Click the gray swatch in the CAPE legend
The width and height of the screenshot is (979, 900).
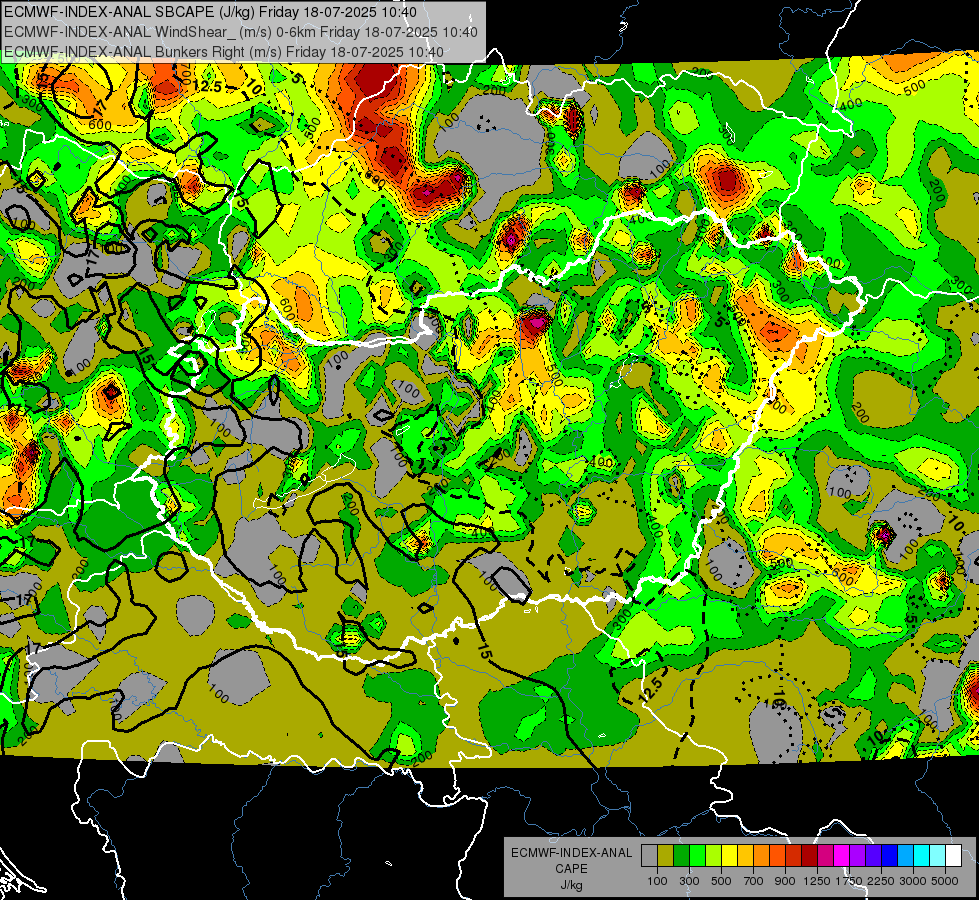pos(649,856)
